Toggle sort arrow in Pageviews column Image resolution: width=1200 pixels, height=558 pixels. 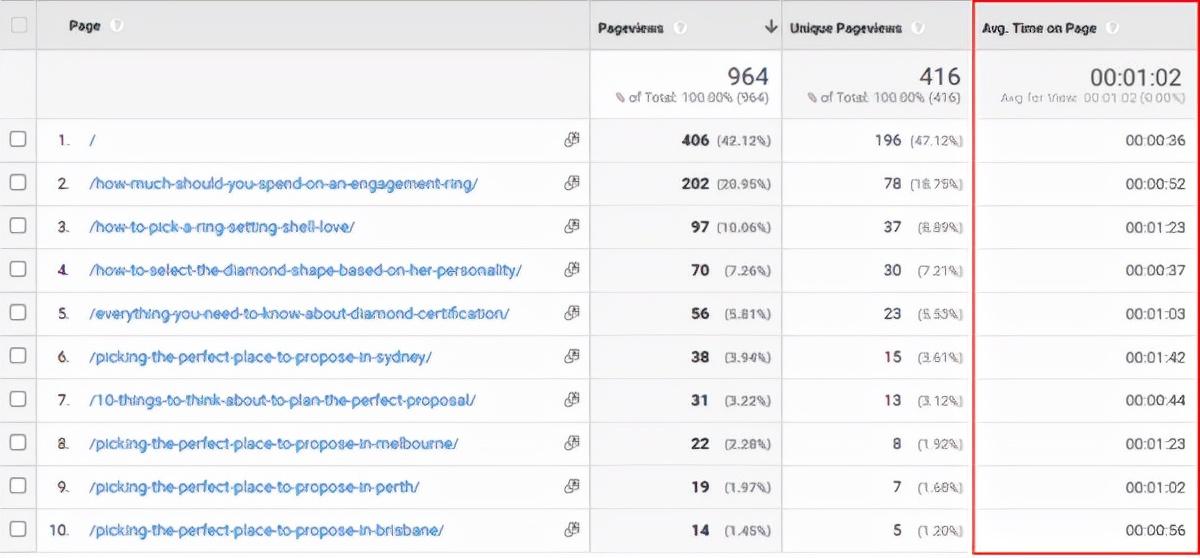point(770,28)
